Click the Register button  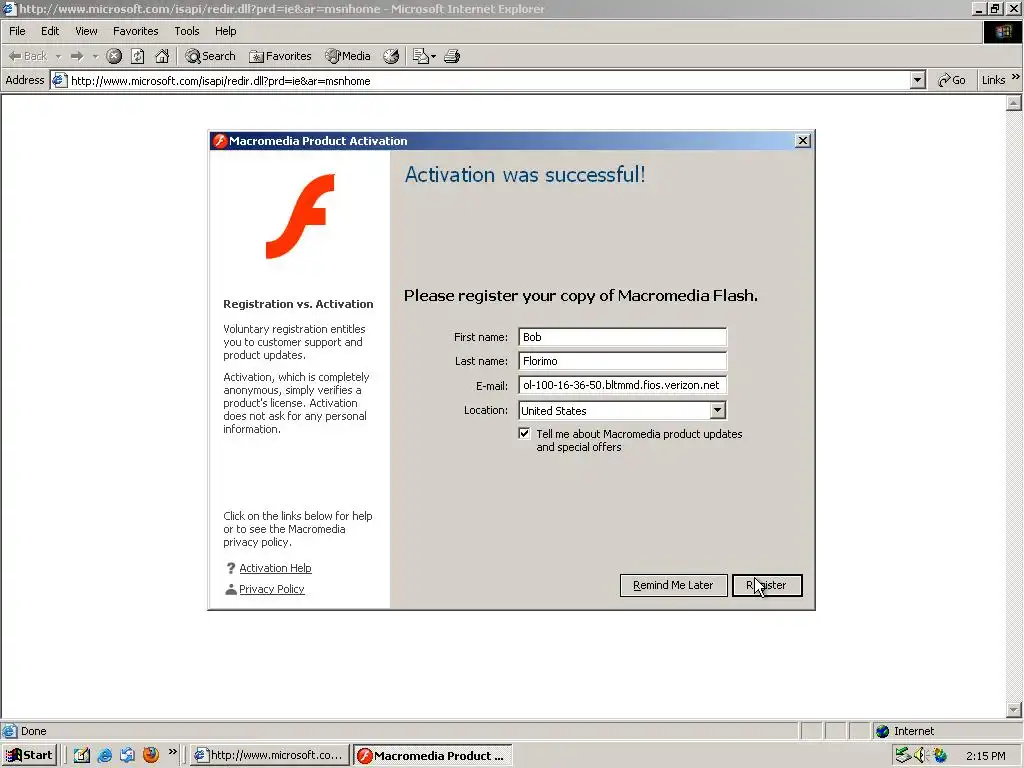click(767, 585)
